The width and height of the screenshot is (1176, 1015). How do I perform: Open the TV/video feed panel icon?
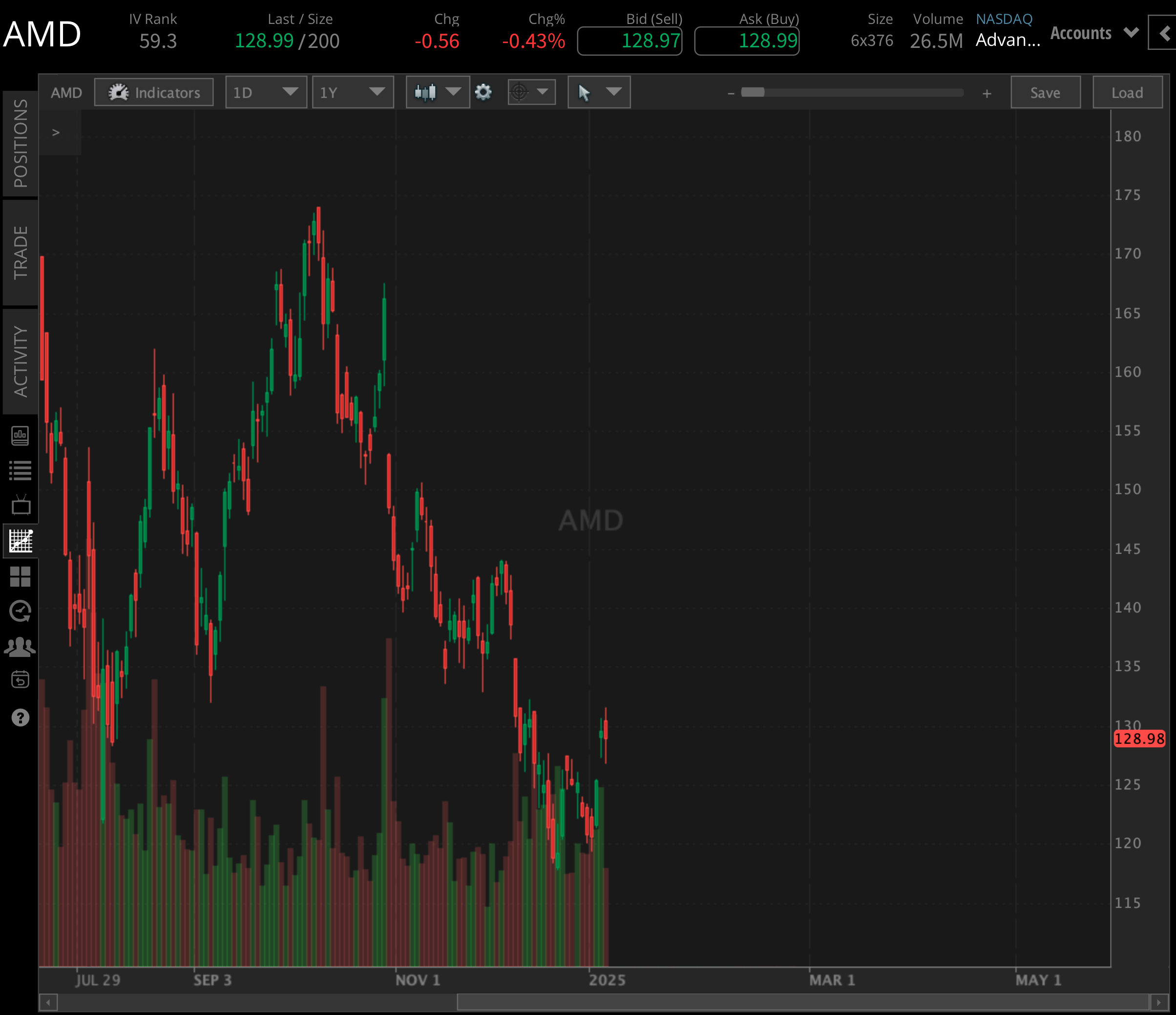click(x=21, y=505)
